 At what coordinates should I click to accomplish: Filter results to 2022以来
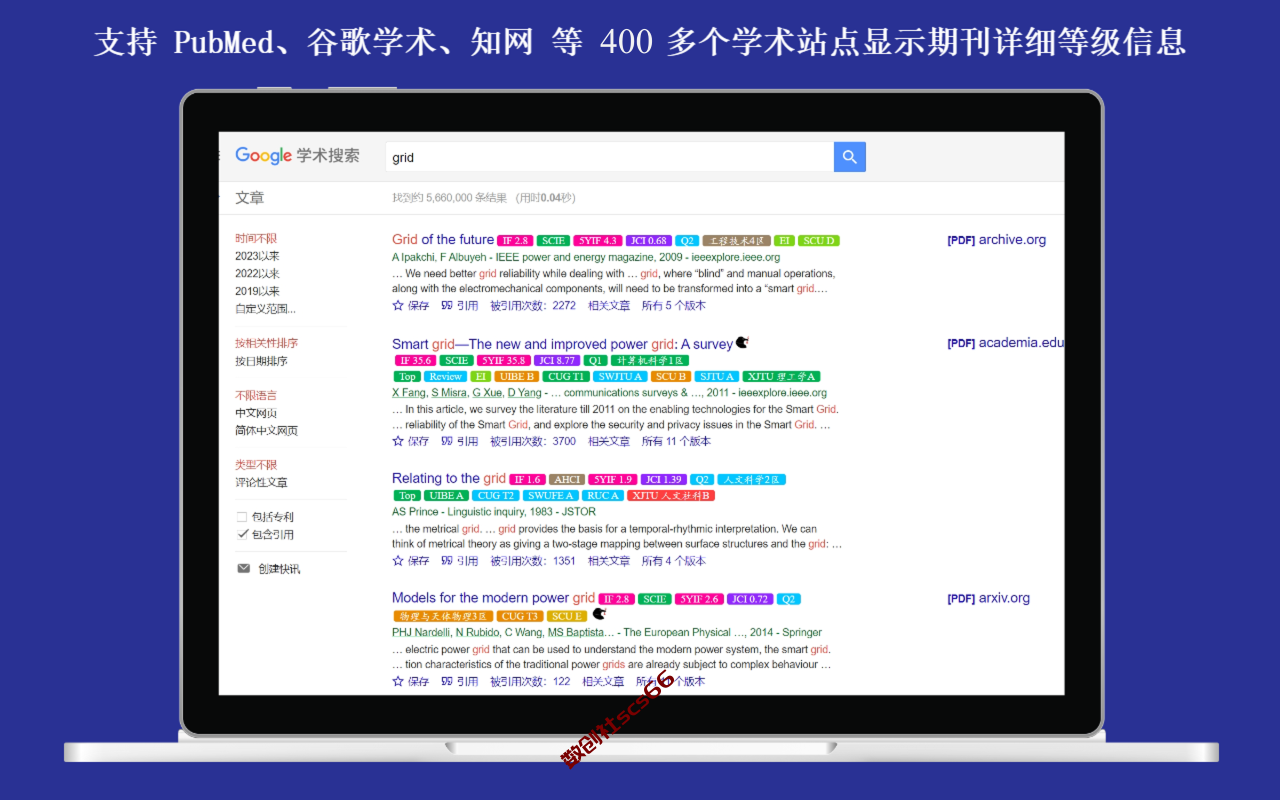coord(257,273)
